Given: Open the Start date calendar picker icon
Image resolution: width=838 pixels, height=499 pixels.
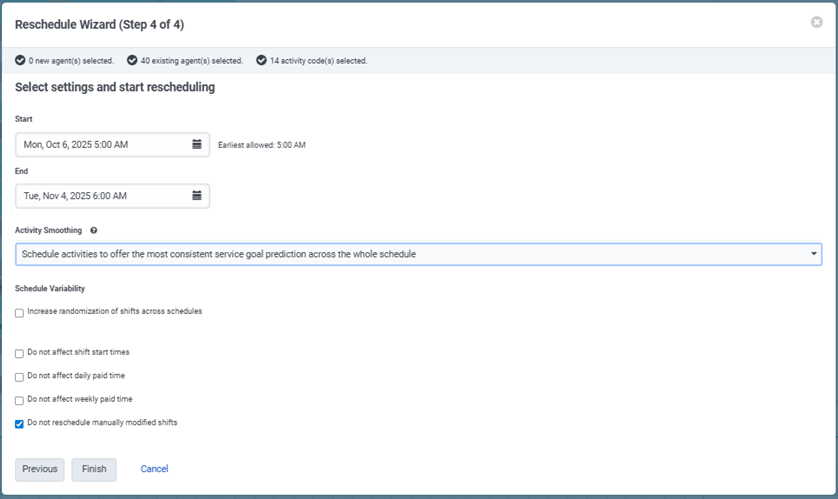Looking at the screenshot, I should pyautogui.click(x=197, y=144).
